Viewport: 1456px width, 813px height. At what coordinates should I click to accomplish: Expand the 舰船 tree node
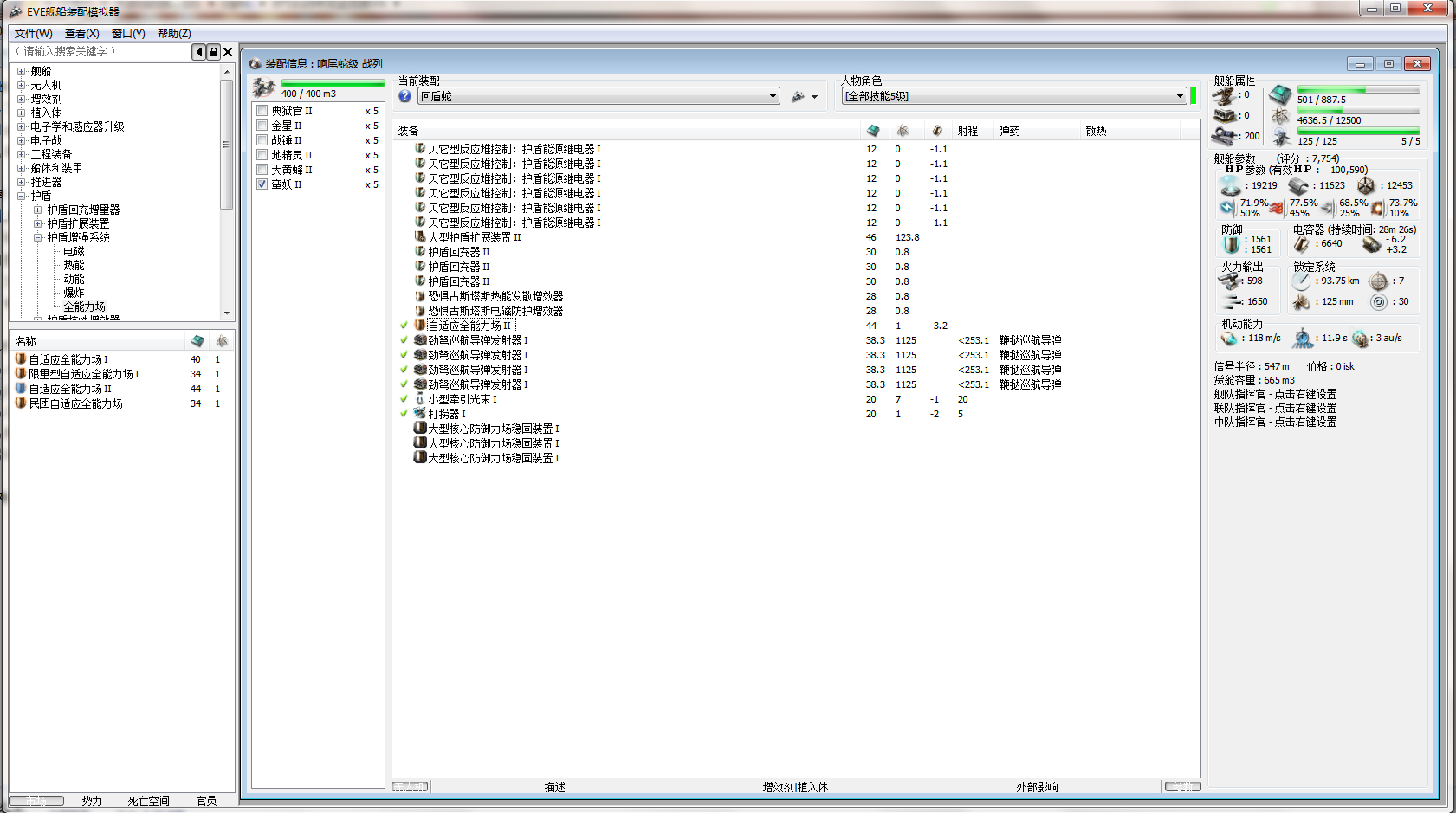click(22, 71)
